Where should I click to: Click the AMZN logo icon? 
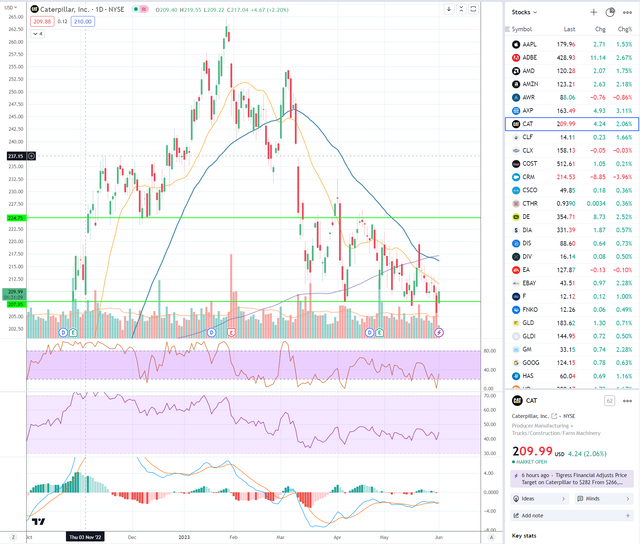[x=516, y=84]
